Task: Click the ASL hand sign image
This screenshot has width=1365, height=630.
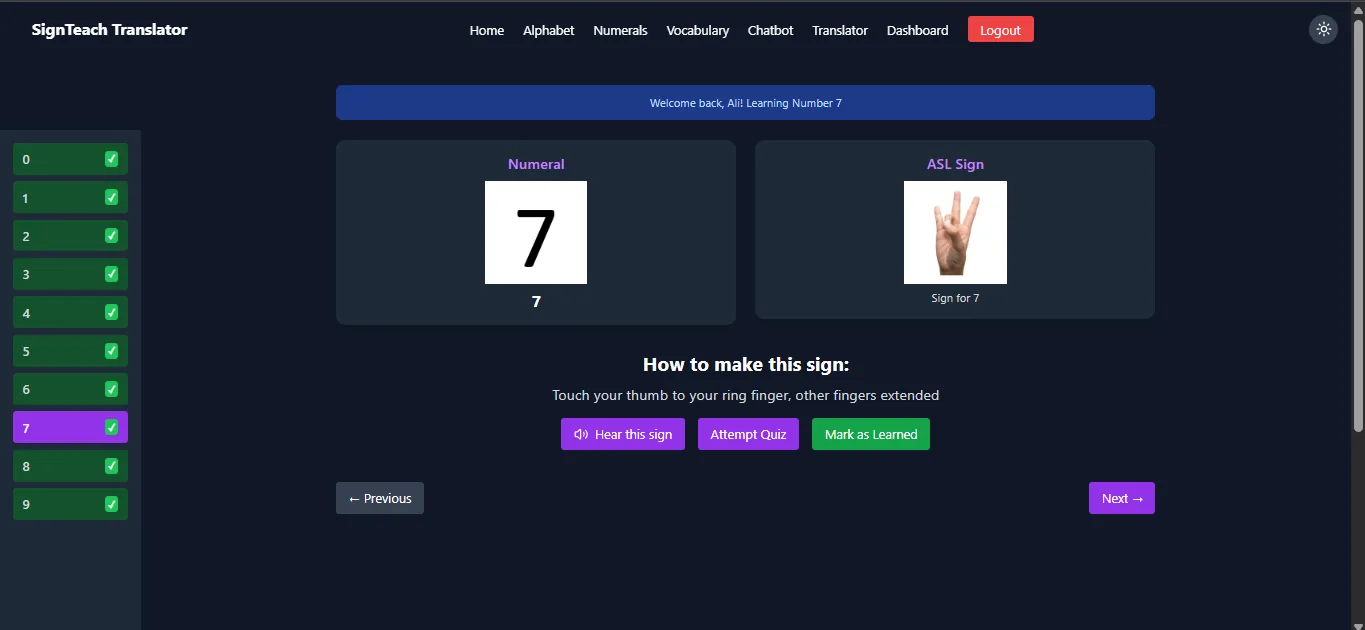Action: point(955,232)
